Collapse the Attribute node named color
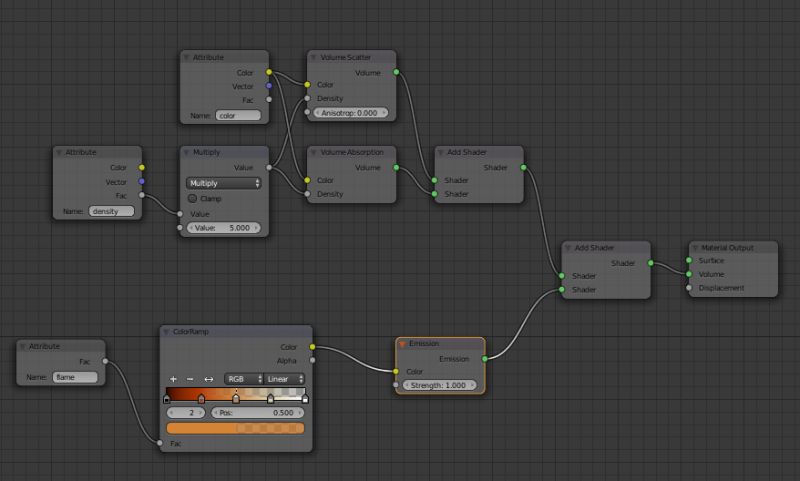 [x=186, y=57]
